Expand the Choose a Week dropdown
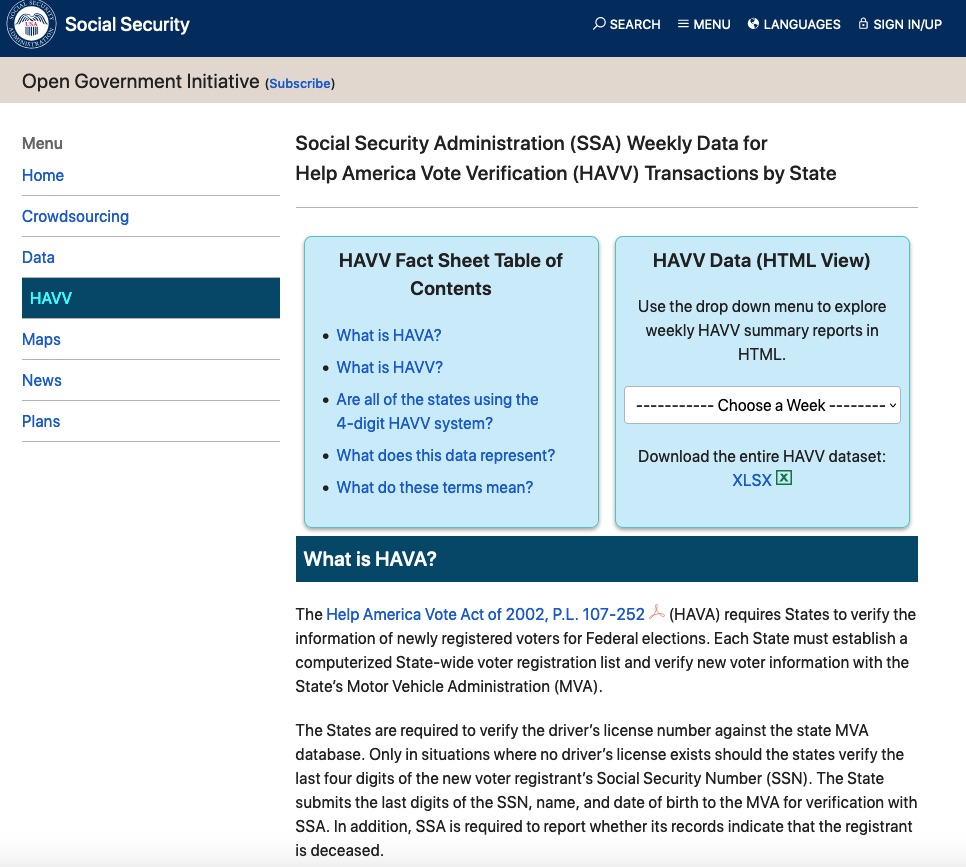966x867 pixels. (x=762, y=405)
